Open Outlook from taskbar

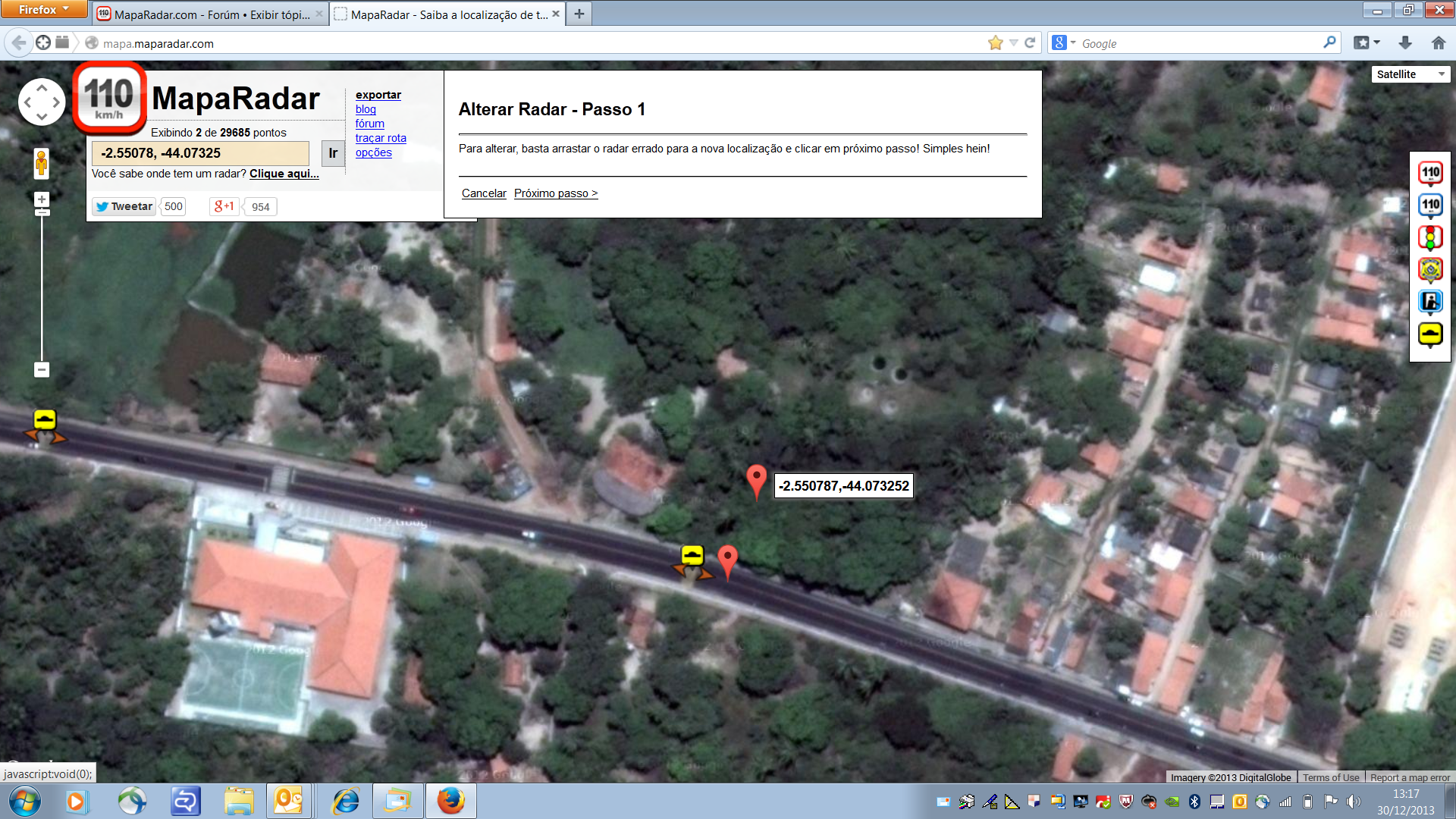[x=288, y=801]
